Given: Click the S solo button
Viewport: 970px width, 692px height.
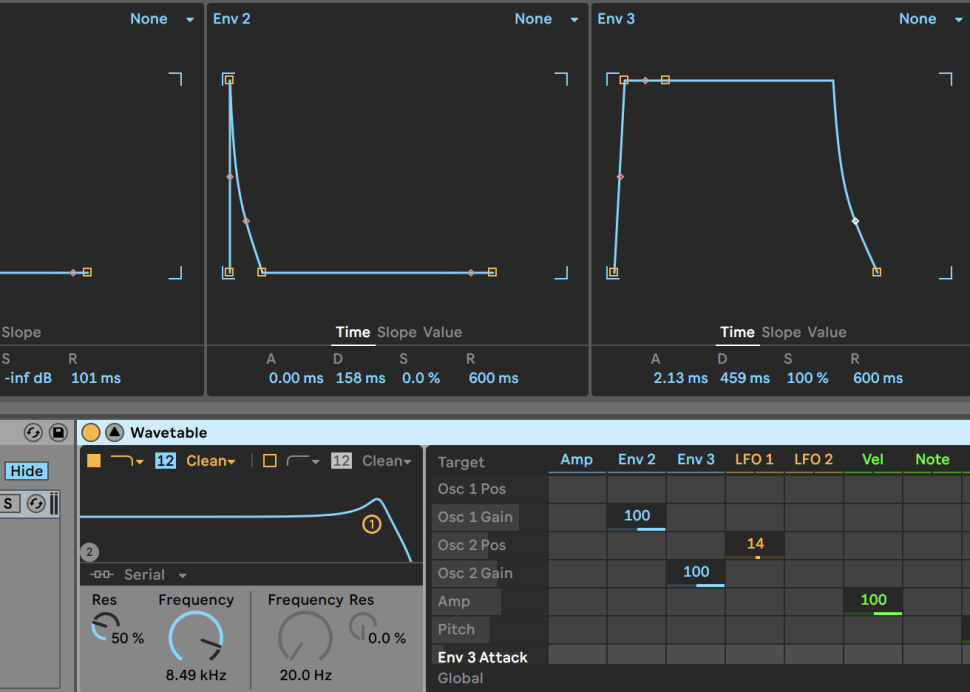Looking at the screenshot, I should click(x=9, y=503).
